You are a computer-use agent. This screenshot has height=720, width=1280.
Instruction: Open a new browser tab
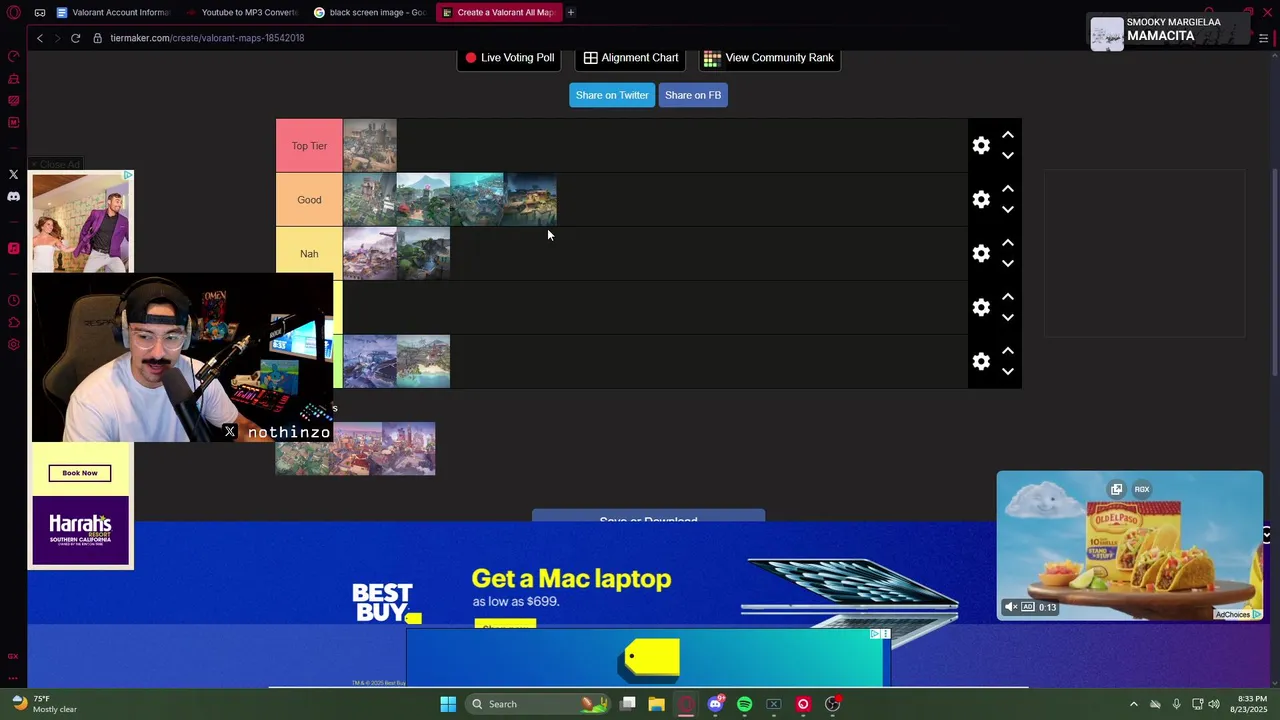pyautogui.click(x=571, y=12)
